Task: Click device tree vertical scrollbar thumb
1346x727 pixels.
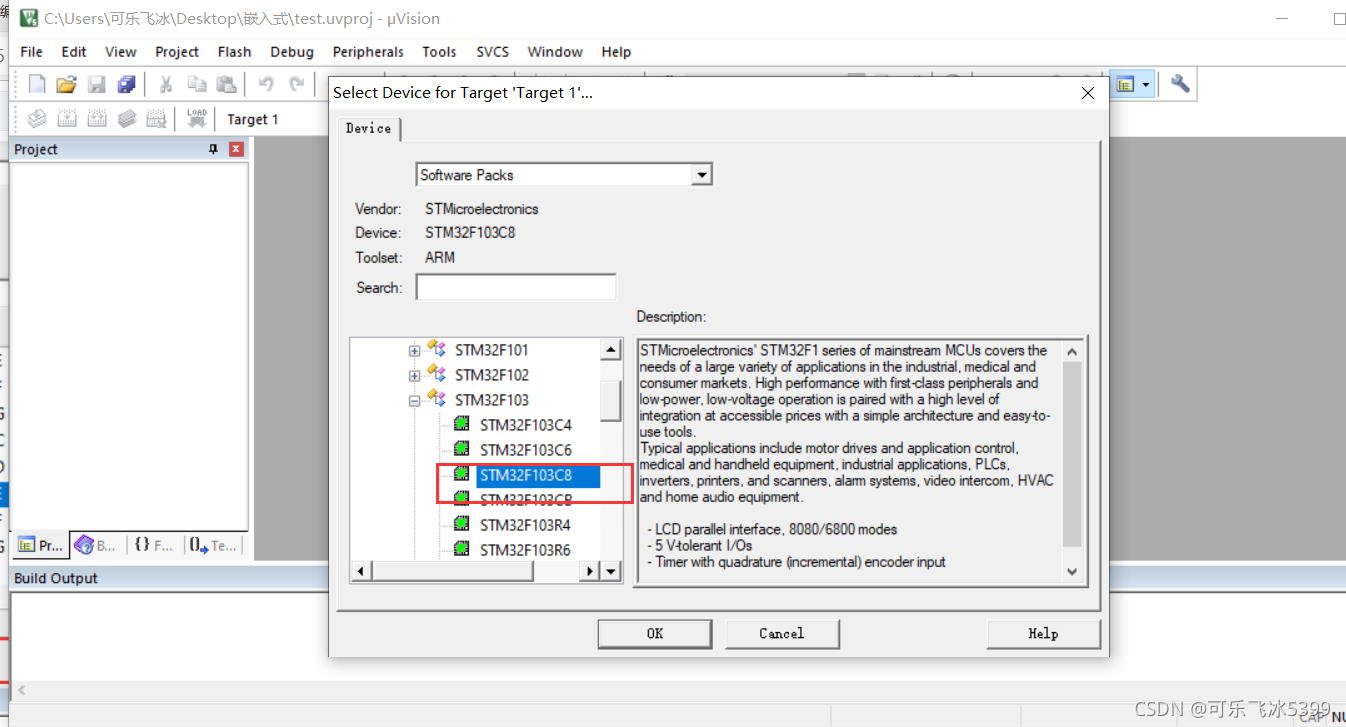Action: pyautogui.click(x=611, y=402)
